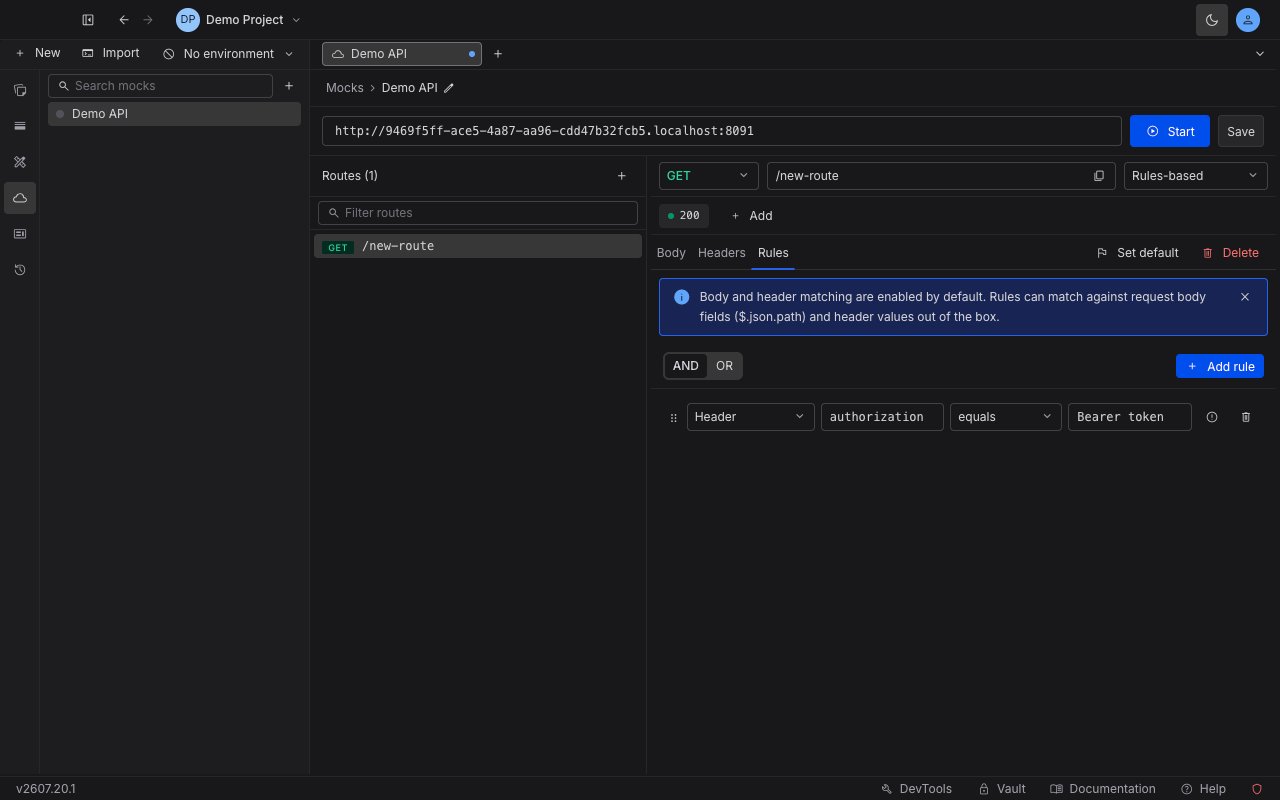Add a route with plus icon
The width and height of the screenshot is (1280, 800).
pyautogui.click(x=621, y=176)
